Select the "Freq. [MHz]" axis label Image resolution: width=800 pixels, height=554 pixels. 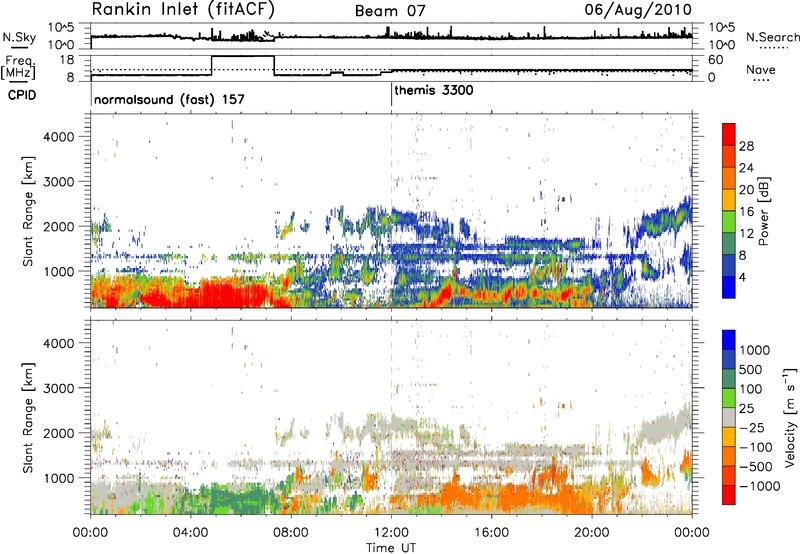(x=18, y=68)
